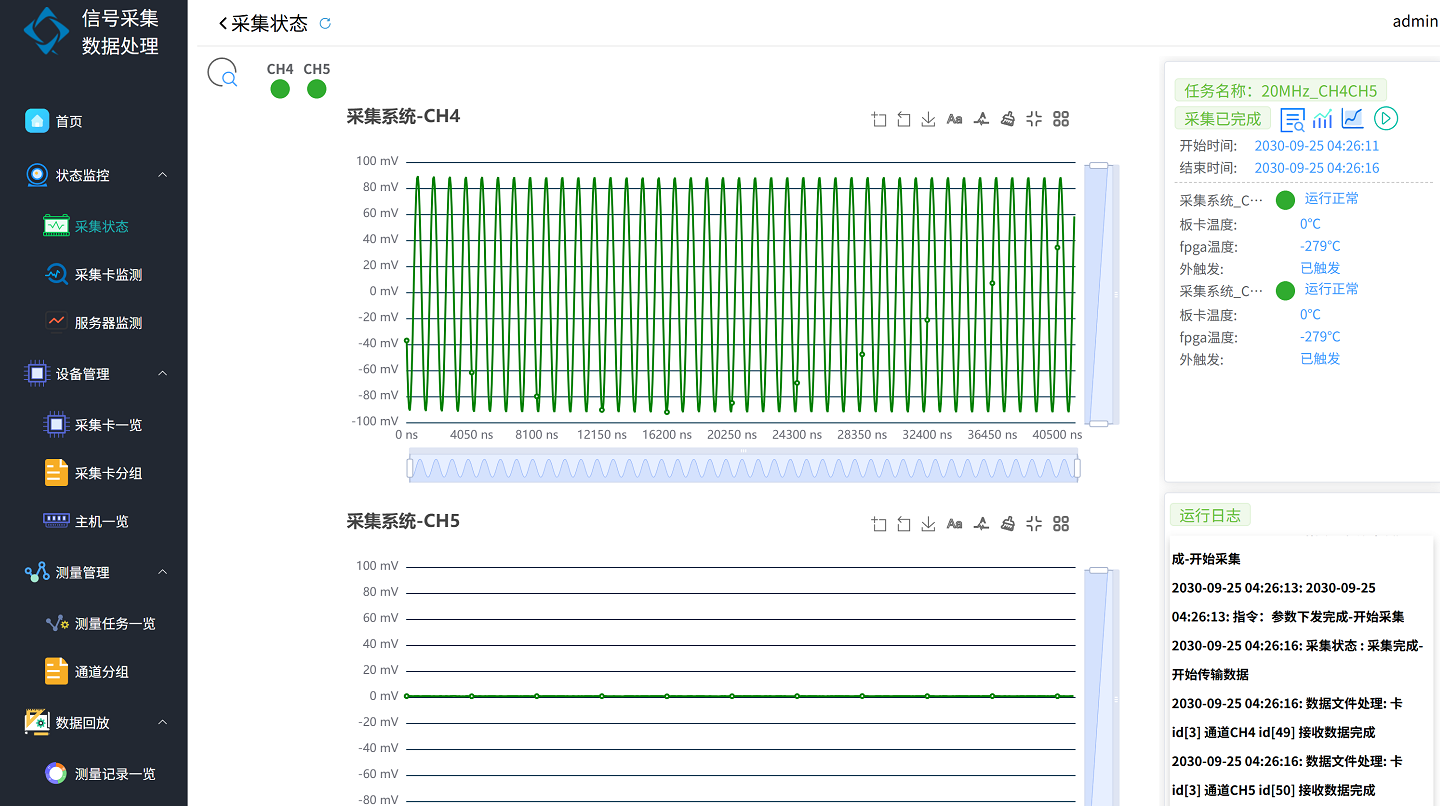Go back using the 采集状态 back arrow
The width and height of the screenshot is (1440, 808).
(x=223, y=24)
